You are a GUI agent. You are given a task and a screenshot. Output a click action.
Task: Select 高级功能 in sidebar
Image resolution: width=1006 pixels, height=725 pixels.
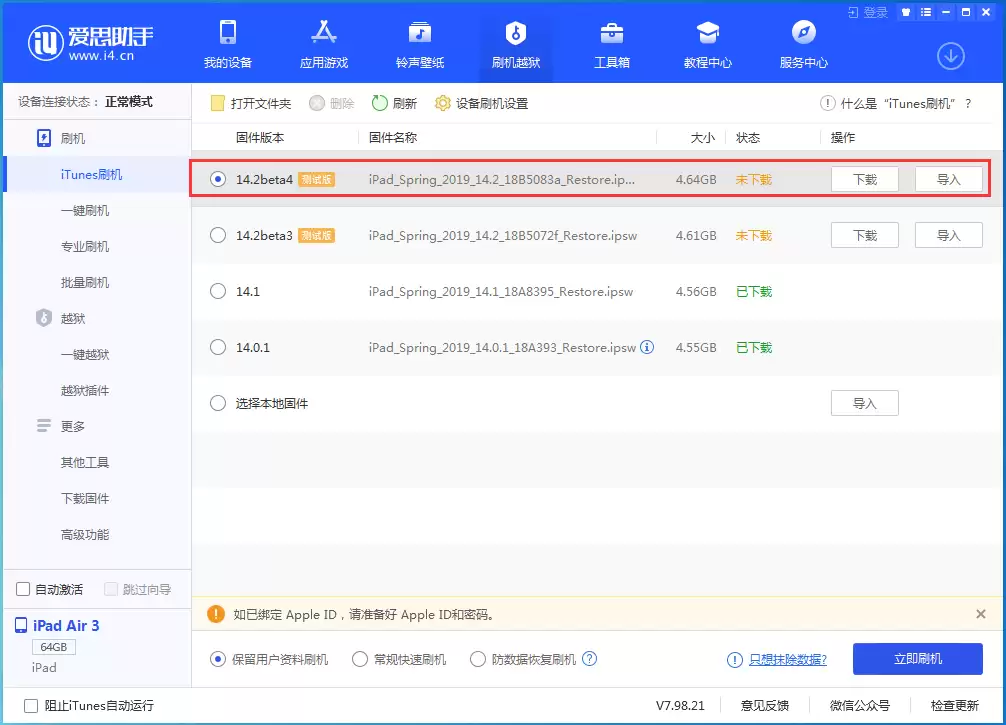click(85, 534)
